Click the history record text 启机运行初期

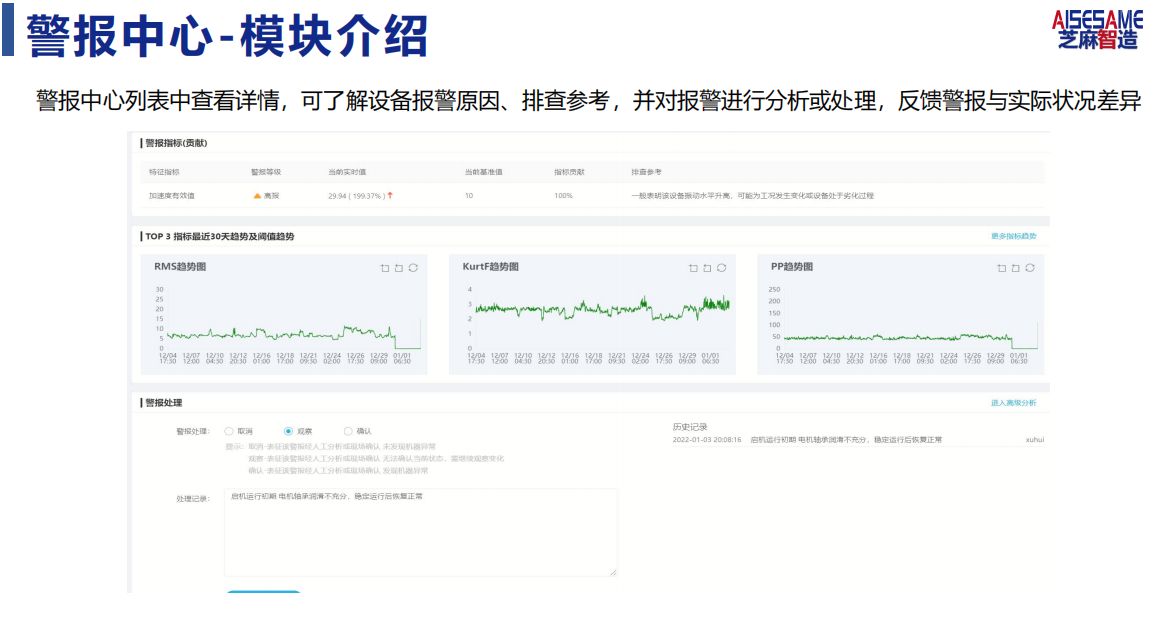tap(846, 440)
